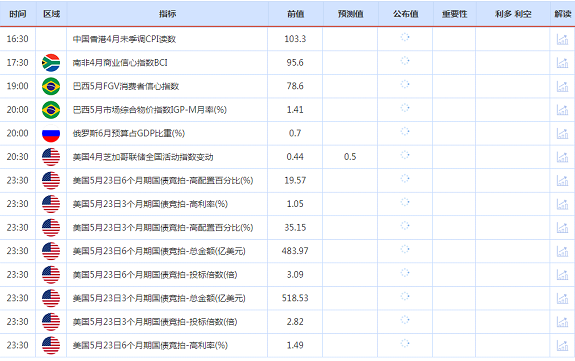The image size is (575, 361).
Task: Click the previous value 103.3
Action: 295,39
